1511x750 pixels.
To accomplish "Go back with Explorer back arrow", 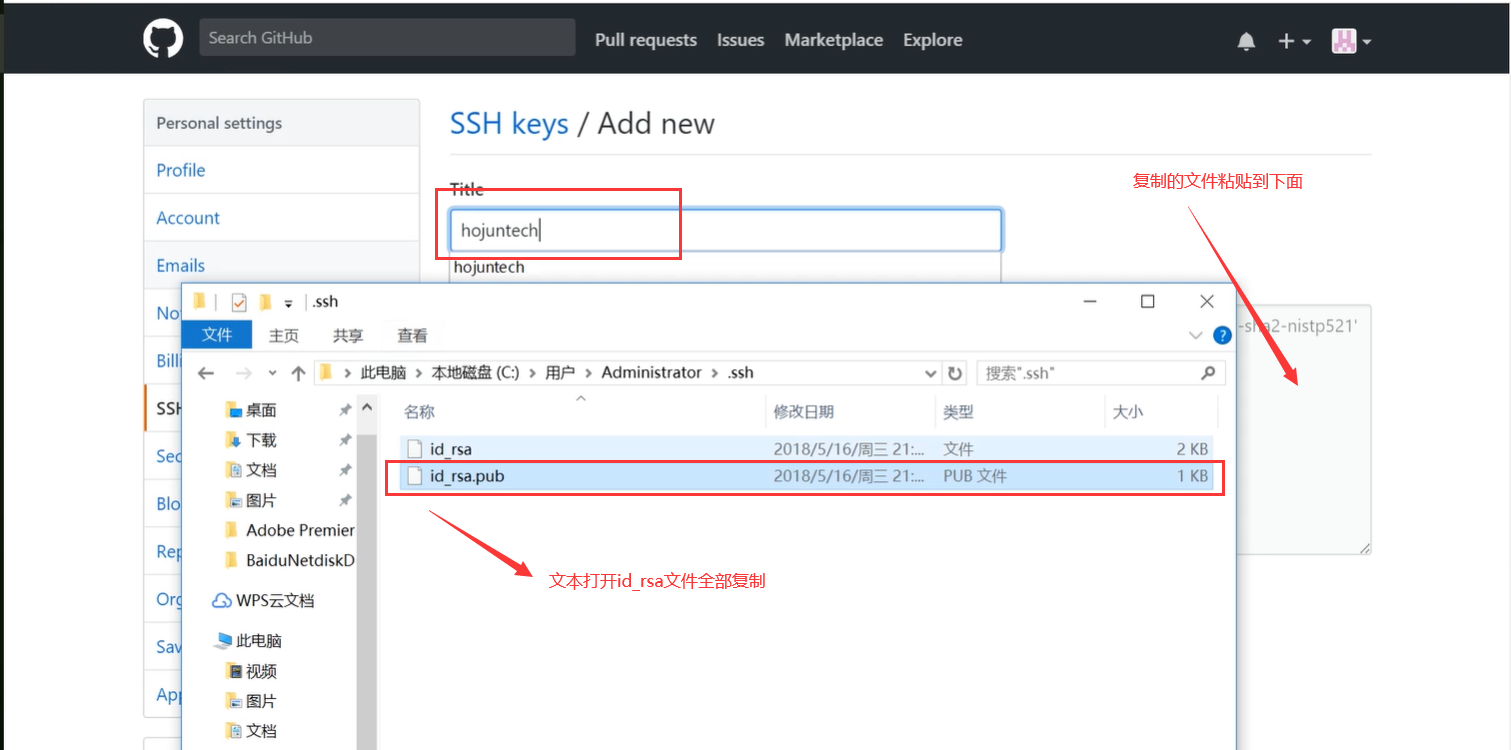I will pos(206,373).
